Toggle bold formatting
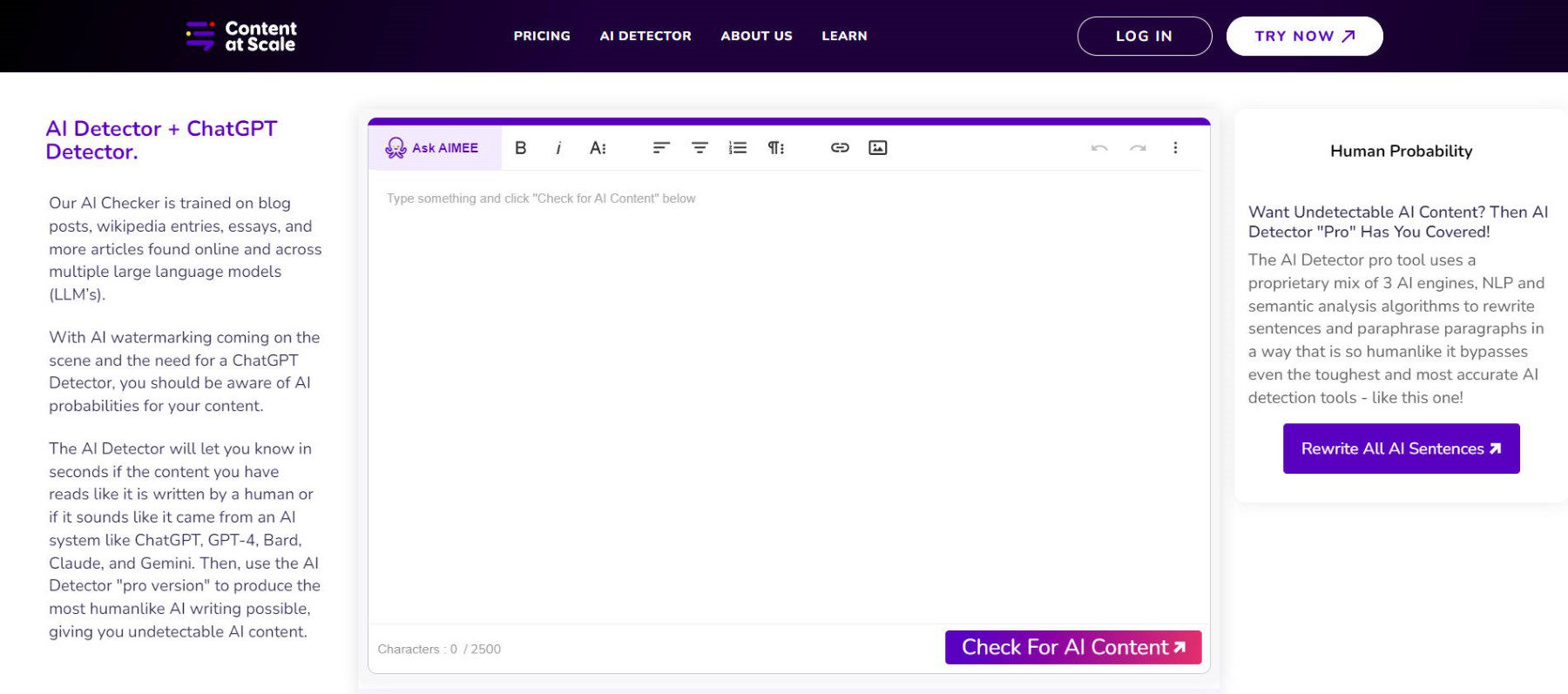Screen dimensions: 1568x694 point(520,148)
